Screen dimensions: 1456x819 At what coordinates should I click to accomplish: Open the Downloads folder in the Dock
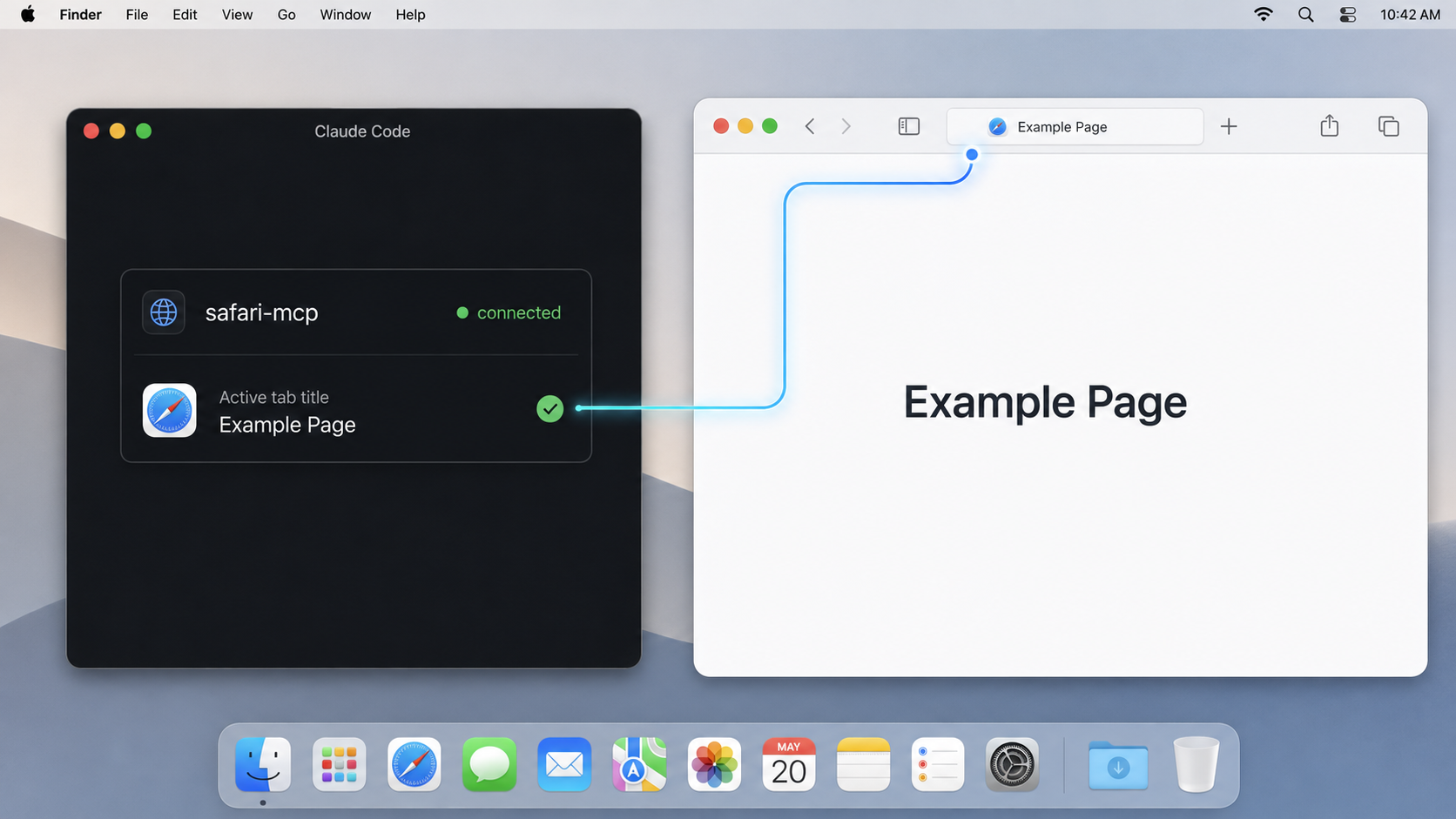(1118, 766)
